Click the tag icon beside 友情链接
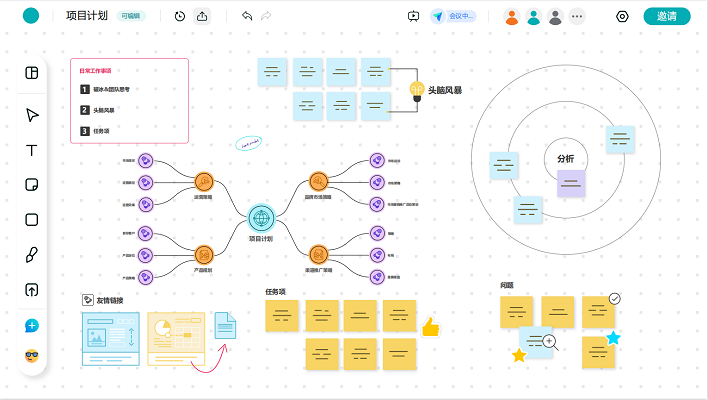The image size is (708, 400). point(87,300)
